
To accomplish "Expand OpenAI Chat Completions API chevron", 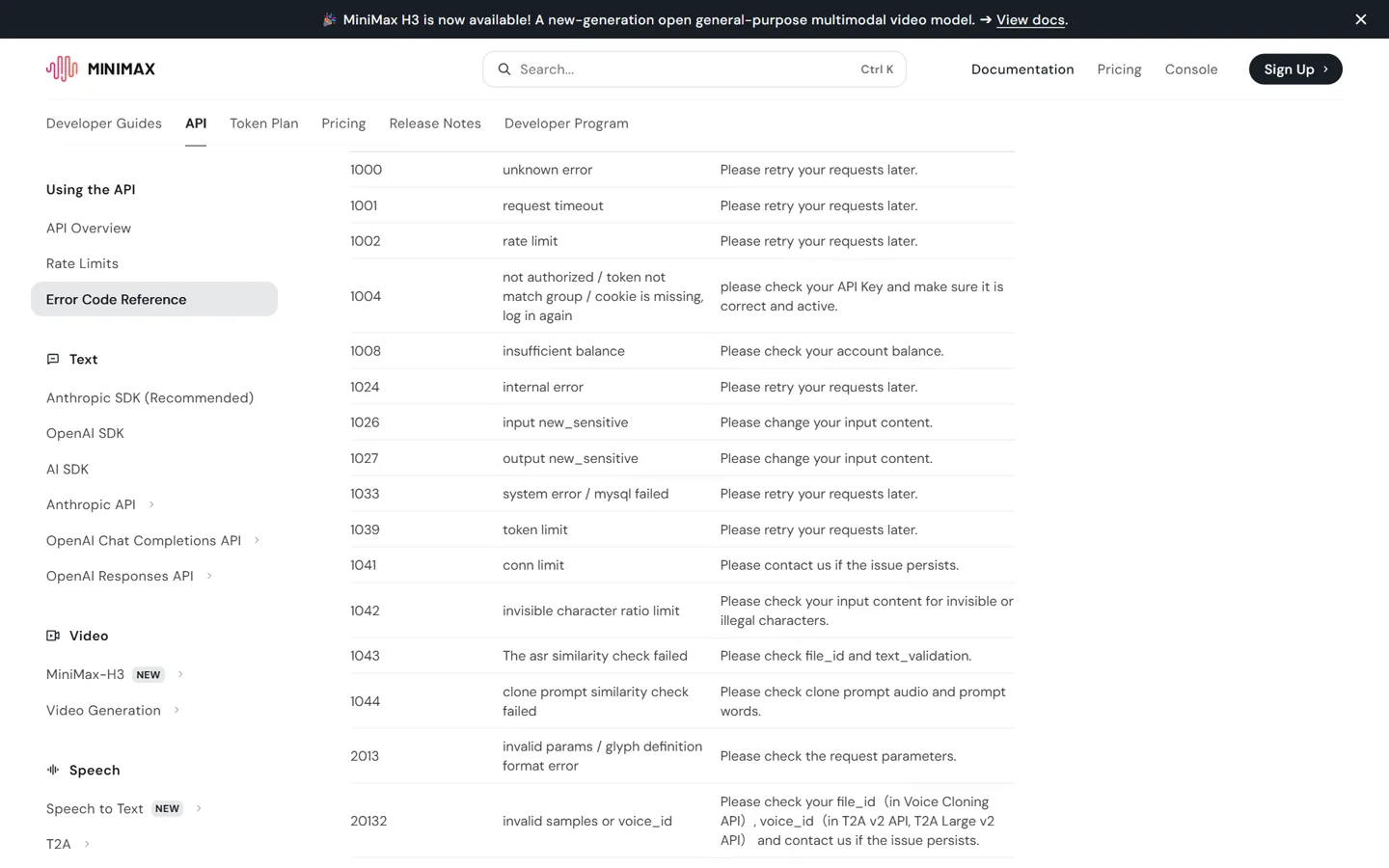I will (x=257, y=540).
